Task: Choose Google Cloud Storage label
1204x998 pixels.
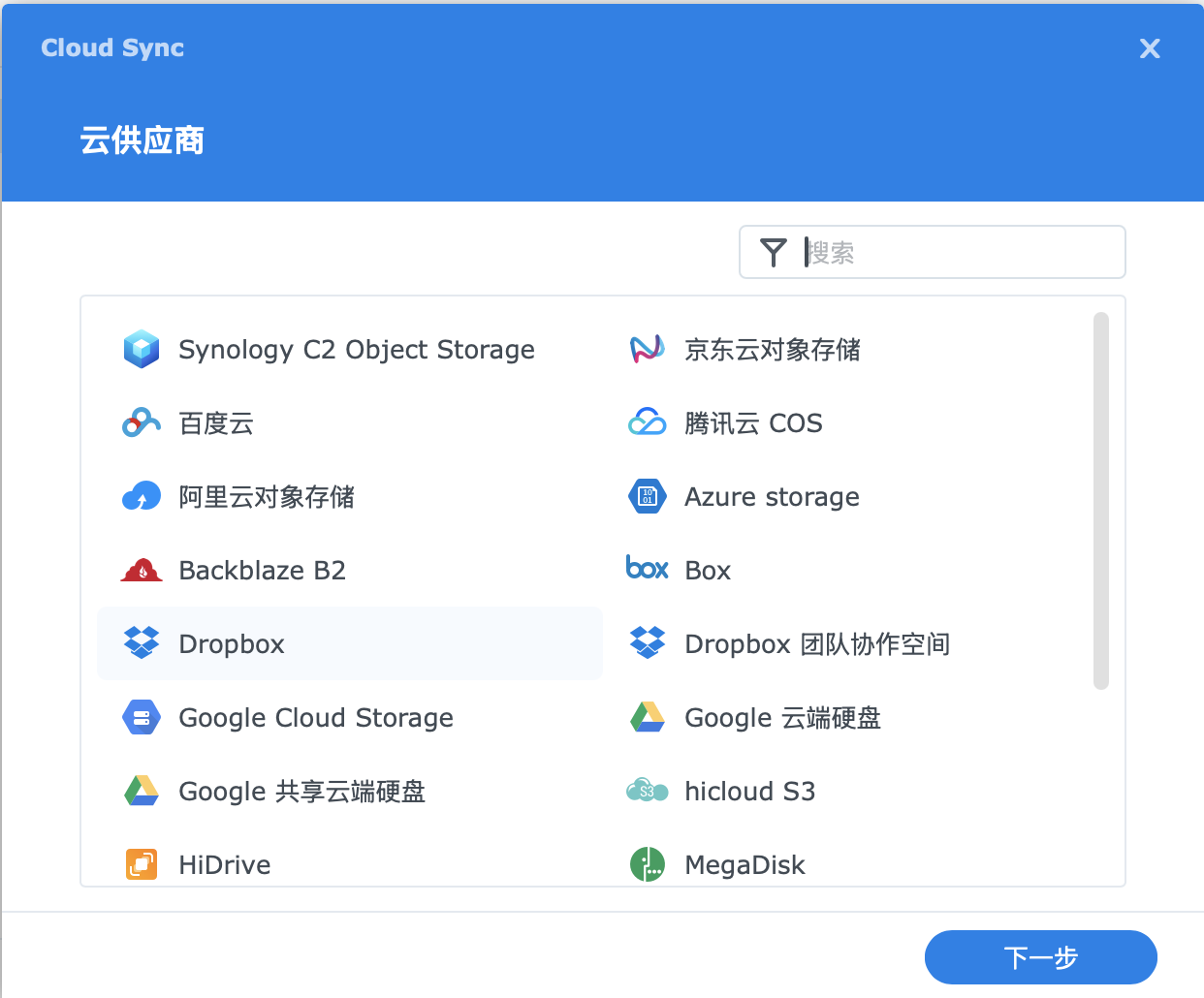Action: point(316,718)
